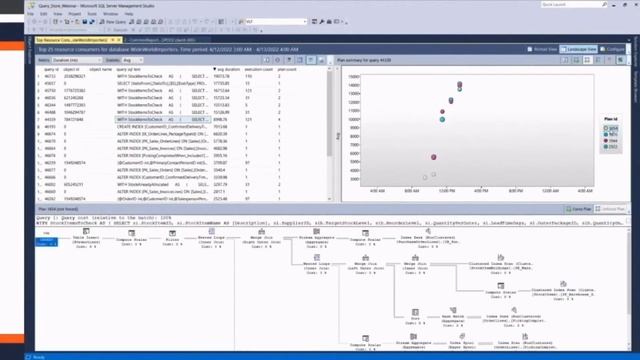Switch to Portrait View
The image size is (640, 360).
(x=542, y=49)
